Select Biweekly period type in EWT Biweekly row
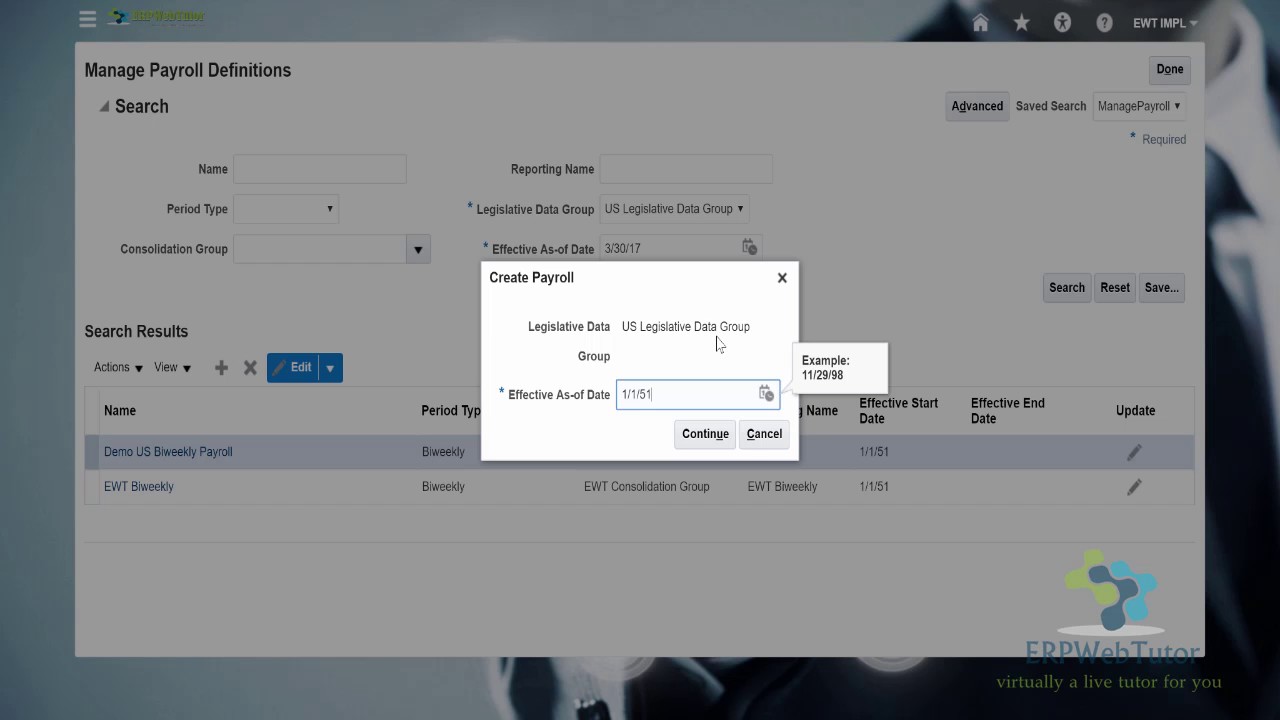 click(x=443, y=487)
